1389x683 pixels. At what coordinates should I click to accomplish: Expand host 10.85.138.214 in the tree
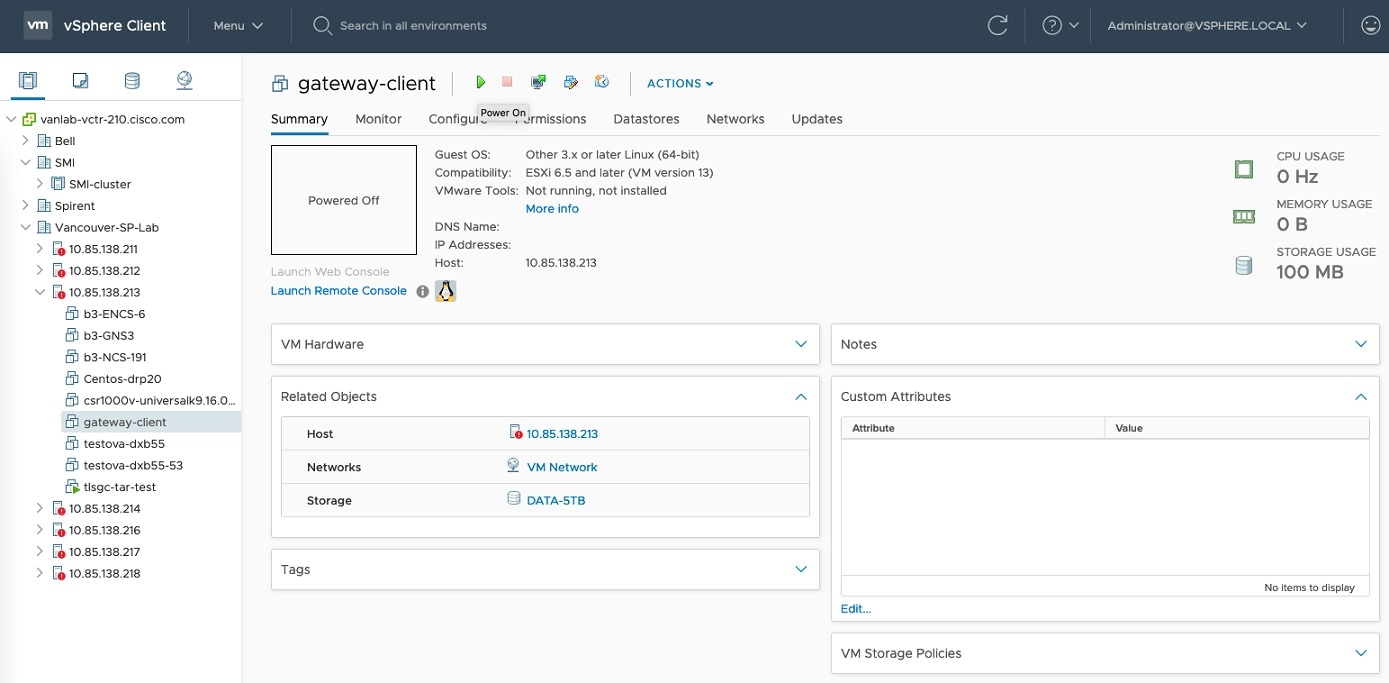tap(40, 508)
